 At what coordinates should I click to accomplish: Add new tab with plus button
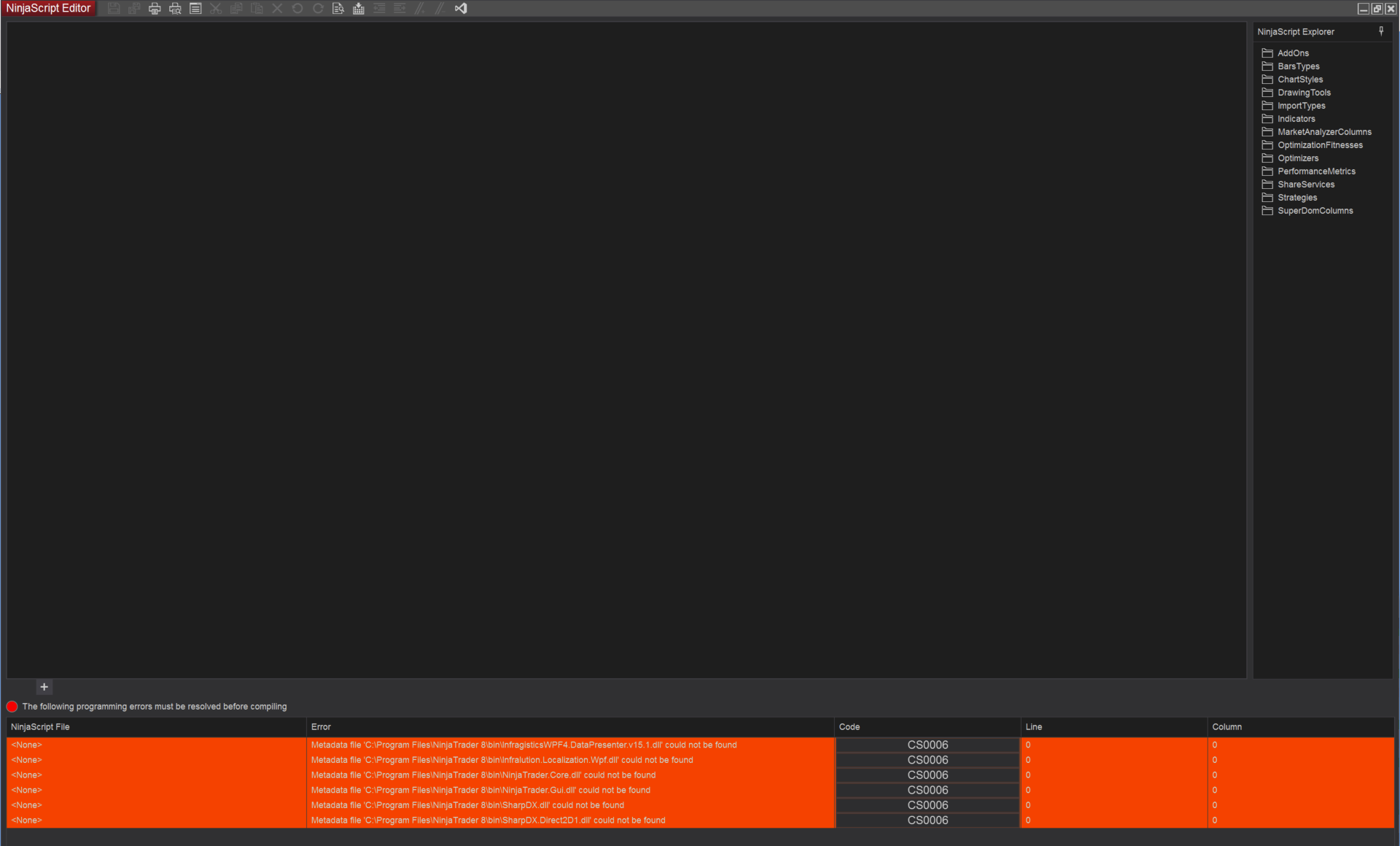click(x=44, y=687)
